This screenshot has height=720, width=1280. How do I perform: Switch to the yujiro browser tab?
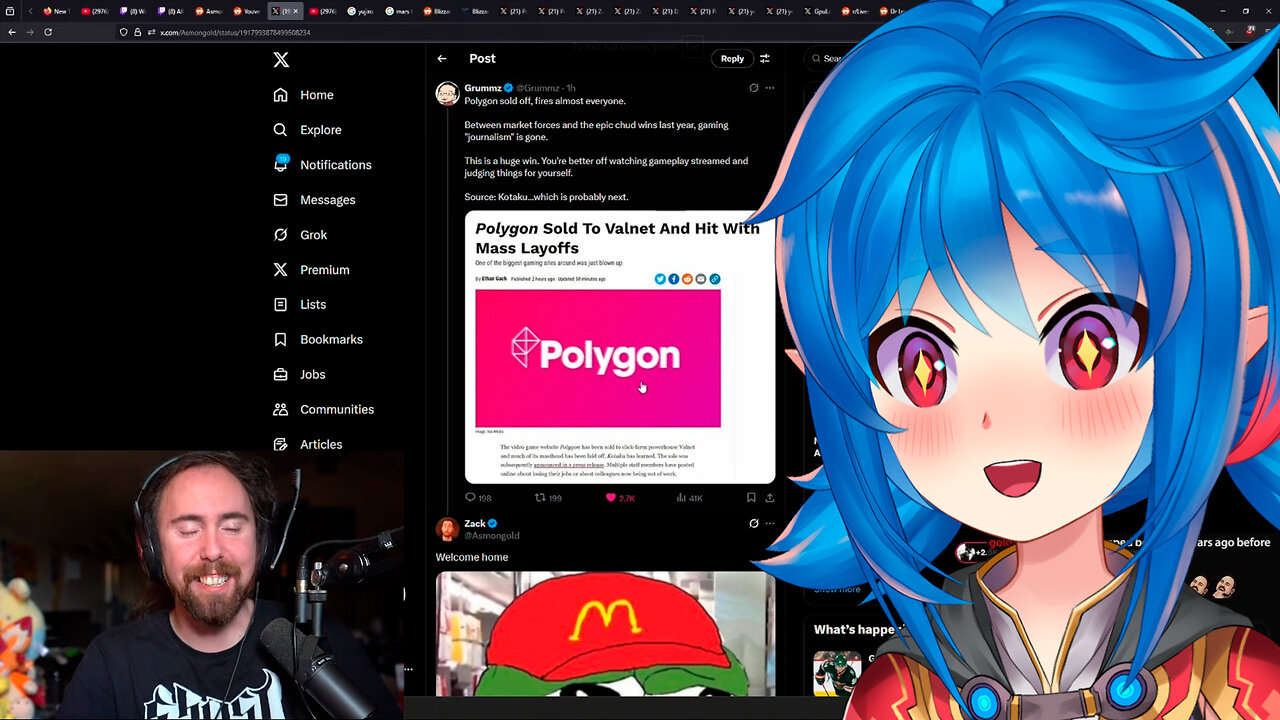click(x=361, y=11)
